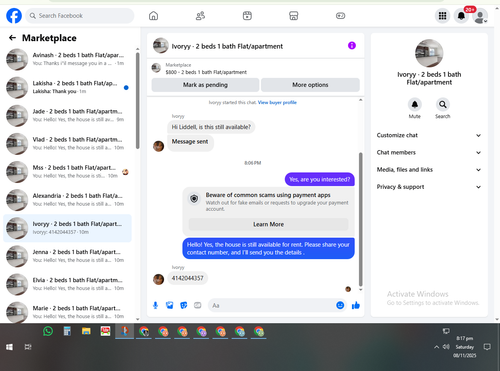Select the Ivoryy conversation in list
Image resolution: width=500 pixels, height=371 pixels.
(x=68, y=228)
